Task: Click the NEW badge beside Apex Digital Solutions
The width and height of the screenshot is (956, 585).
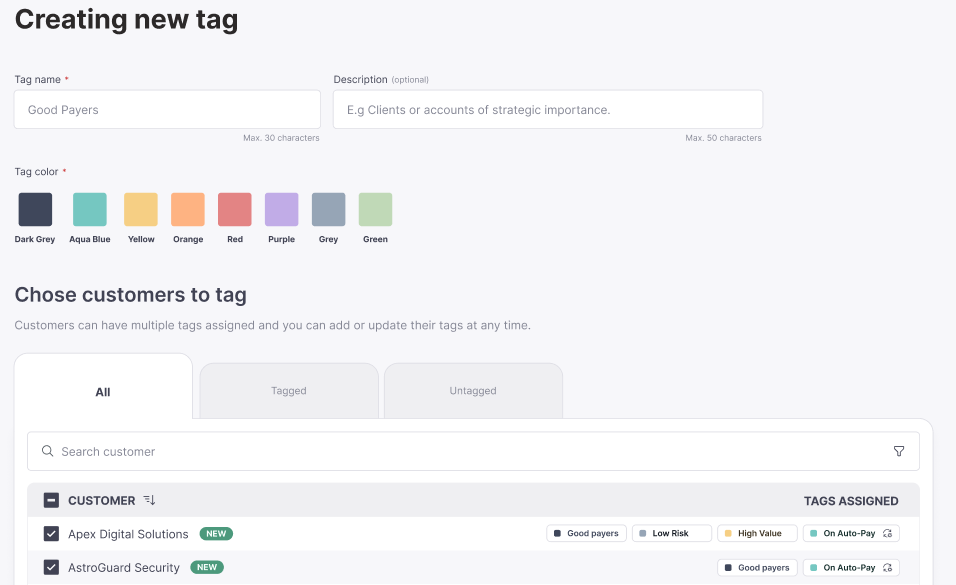Action: pyautogui.click(x=216, y=534)
